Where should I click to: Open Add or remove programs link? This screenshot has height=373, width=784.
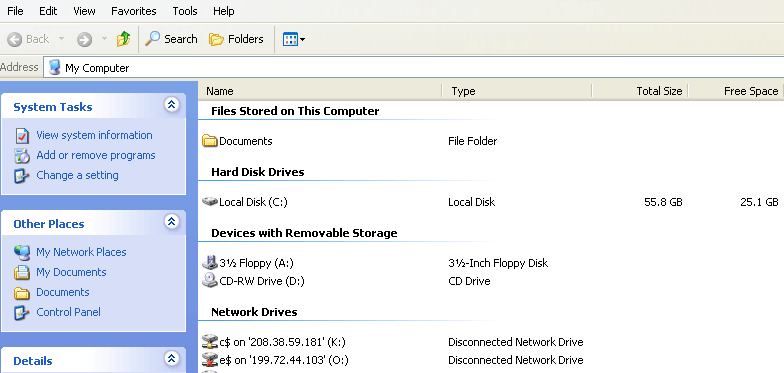point(96,155)
